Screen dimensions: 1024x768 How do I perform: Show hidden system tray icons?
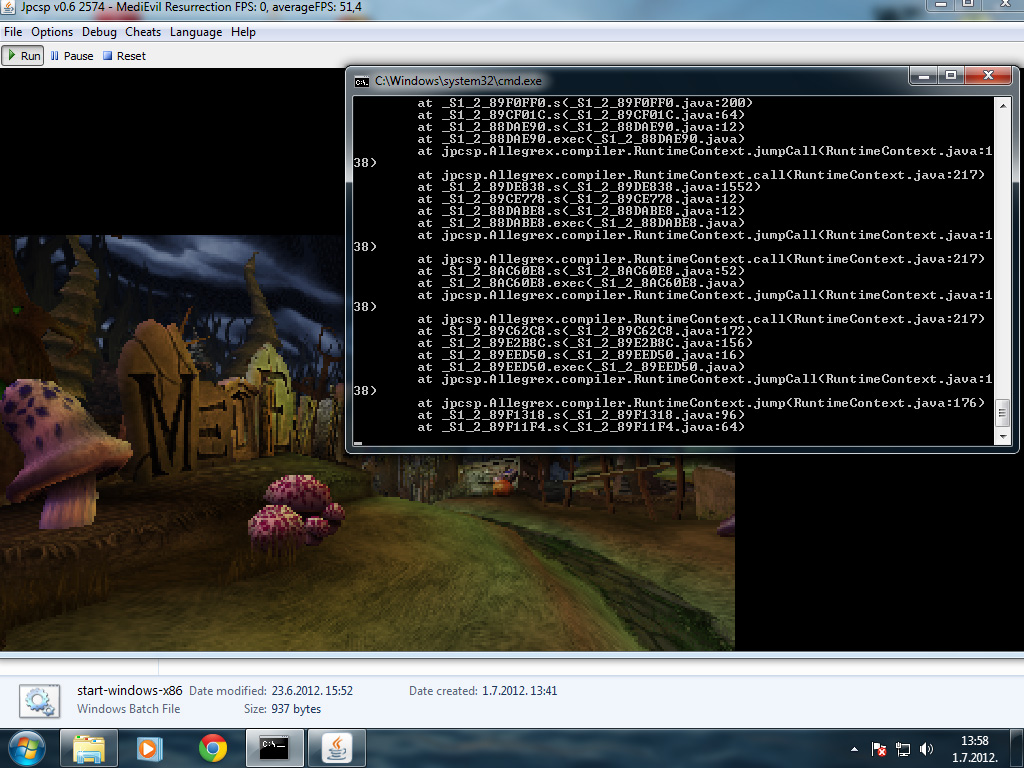coord(854,748)
